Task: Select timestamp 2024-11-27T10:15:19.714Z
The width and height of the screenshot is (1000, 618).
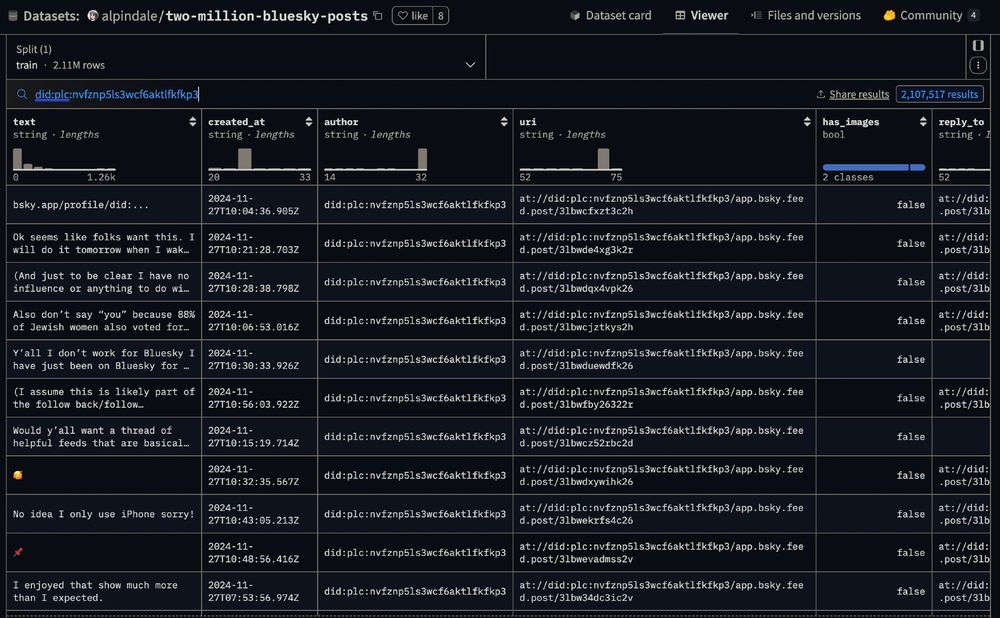Action: 260,437
